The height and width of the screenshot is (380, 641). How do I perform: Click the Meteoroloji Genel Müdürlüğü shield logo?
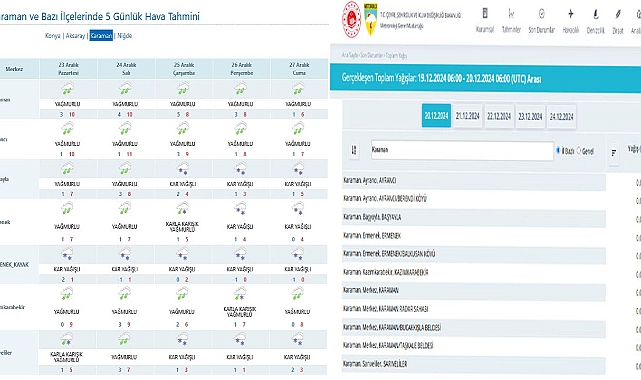coord(370,19)
